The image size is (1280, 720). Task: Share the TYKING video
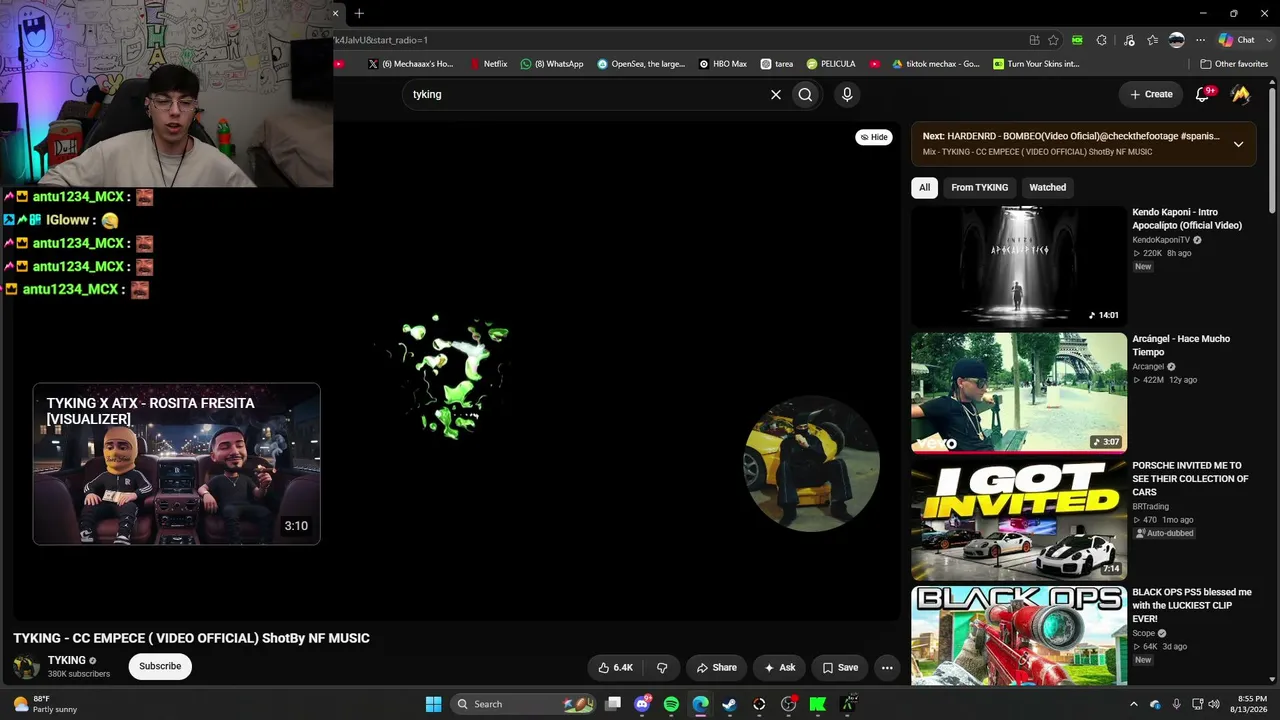[x=716, y=667]
